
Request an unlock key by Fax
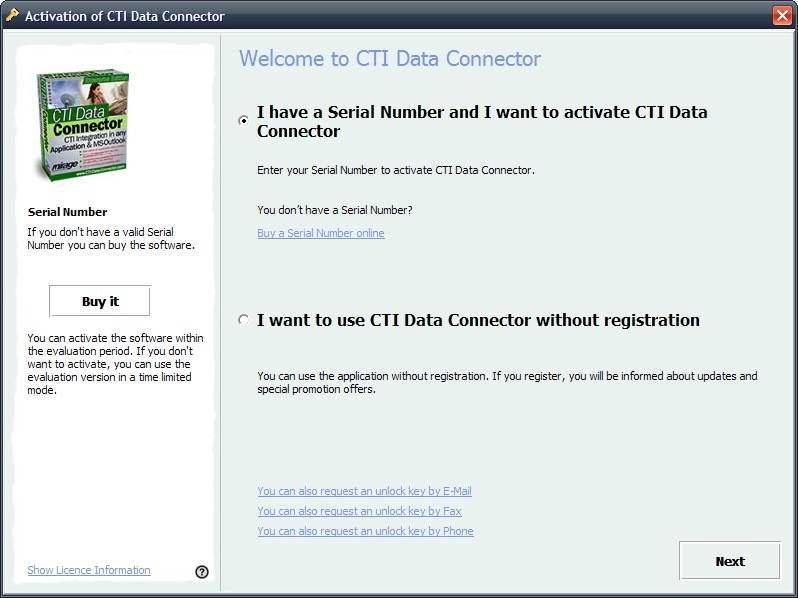click(359, 511)
